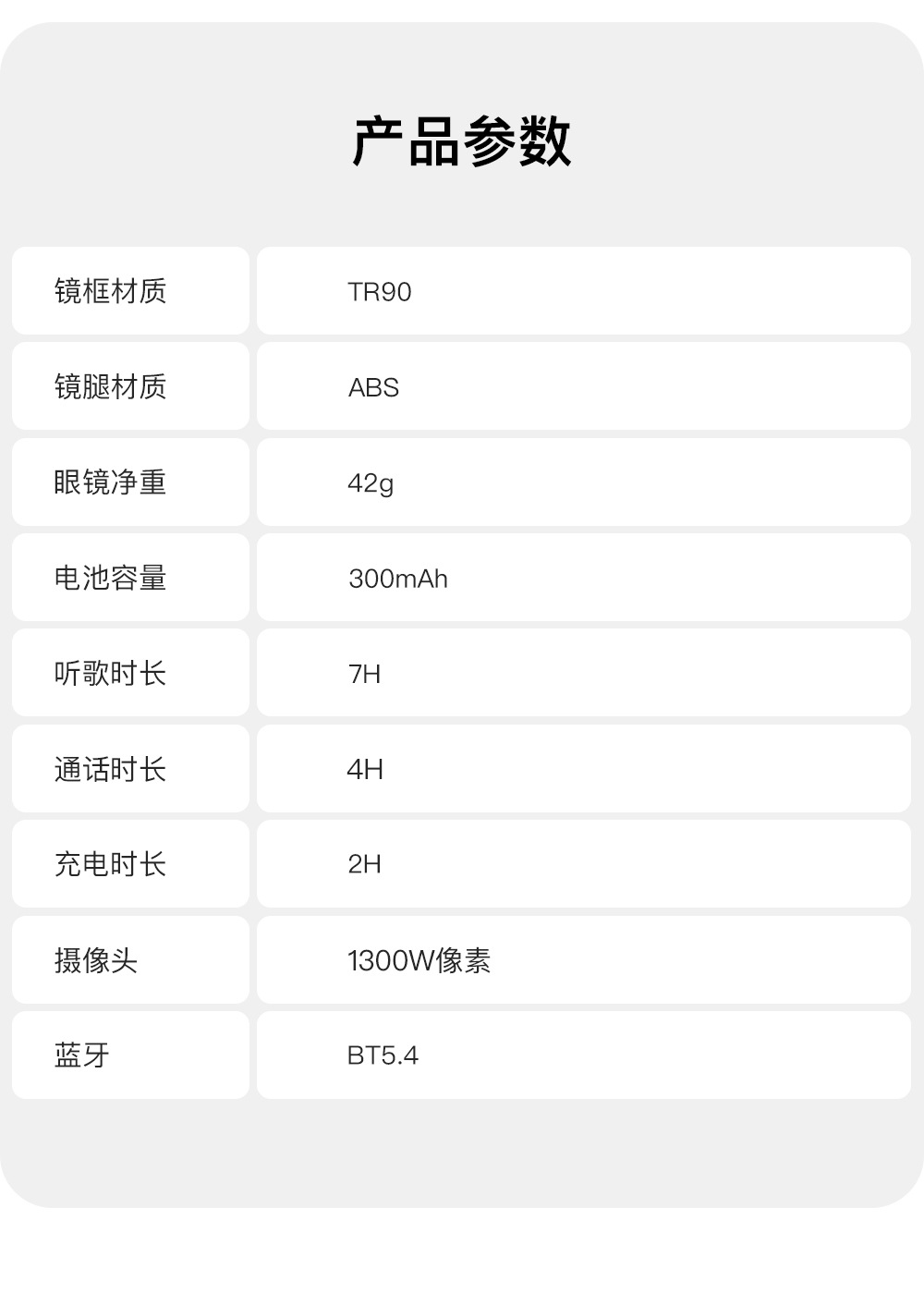This screenshot has width=924, height=1305.
Task: Click the 7H music duration value
Action: (364, 674)
